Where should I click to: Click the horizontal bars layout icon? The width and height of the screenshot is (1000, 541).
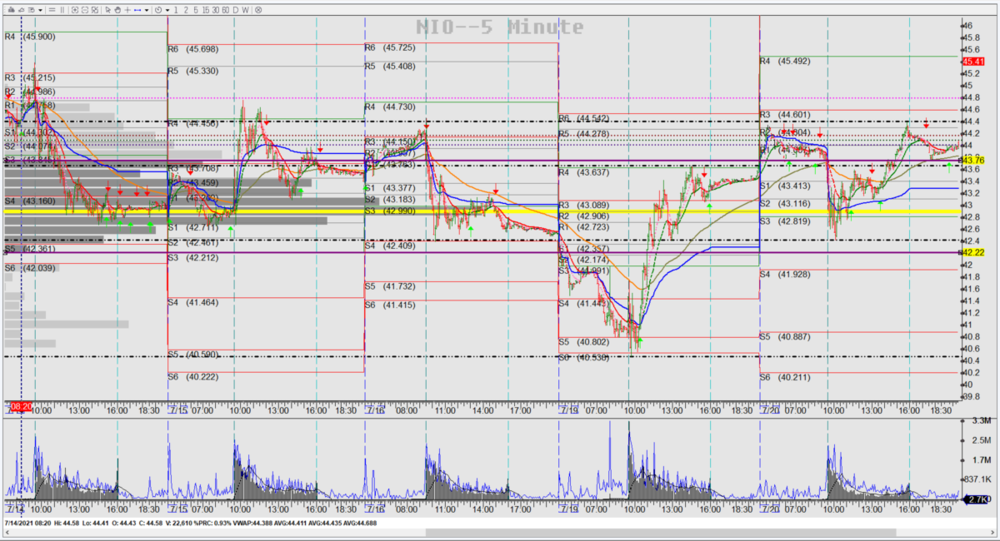tap(52, 10)
